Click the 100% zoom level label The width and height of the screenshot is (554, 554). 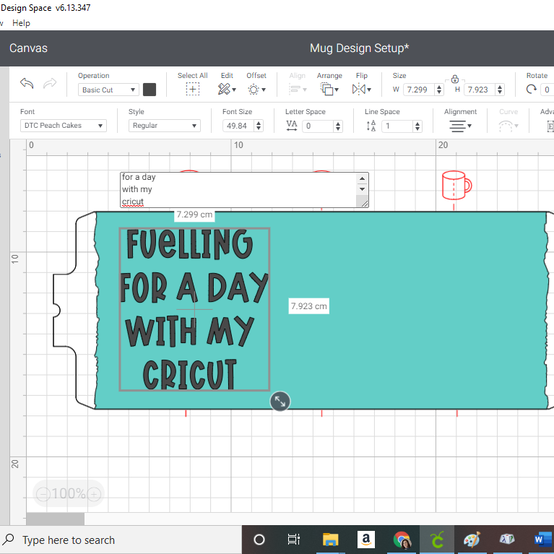[69, 494]
